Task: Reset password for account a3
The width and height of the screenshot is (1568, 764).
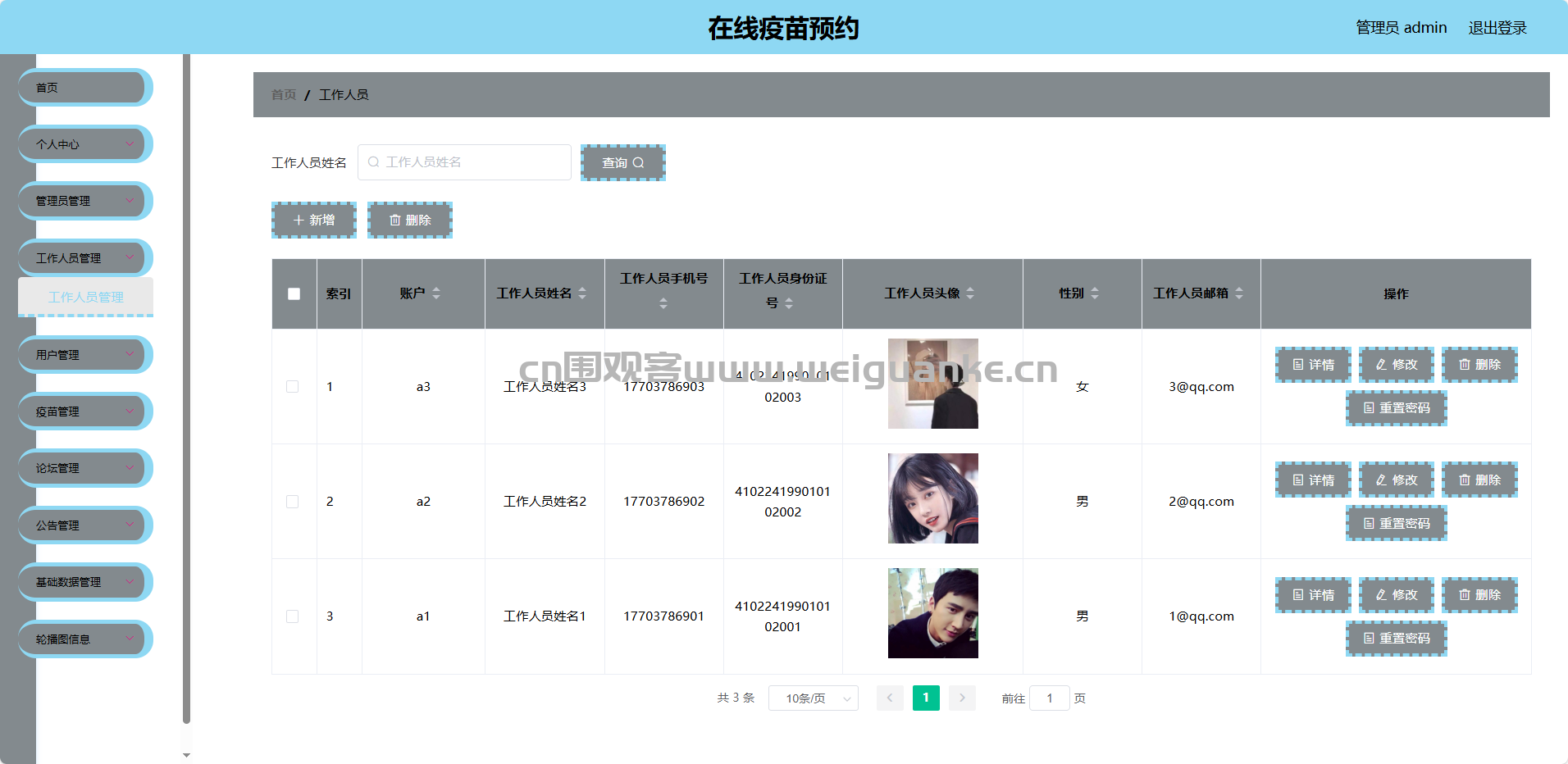Action: click(1396, 408)
